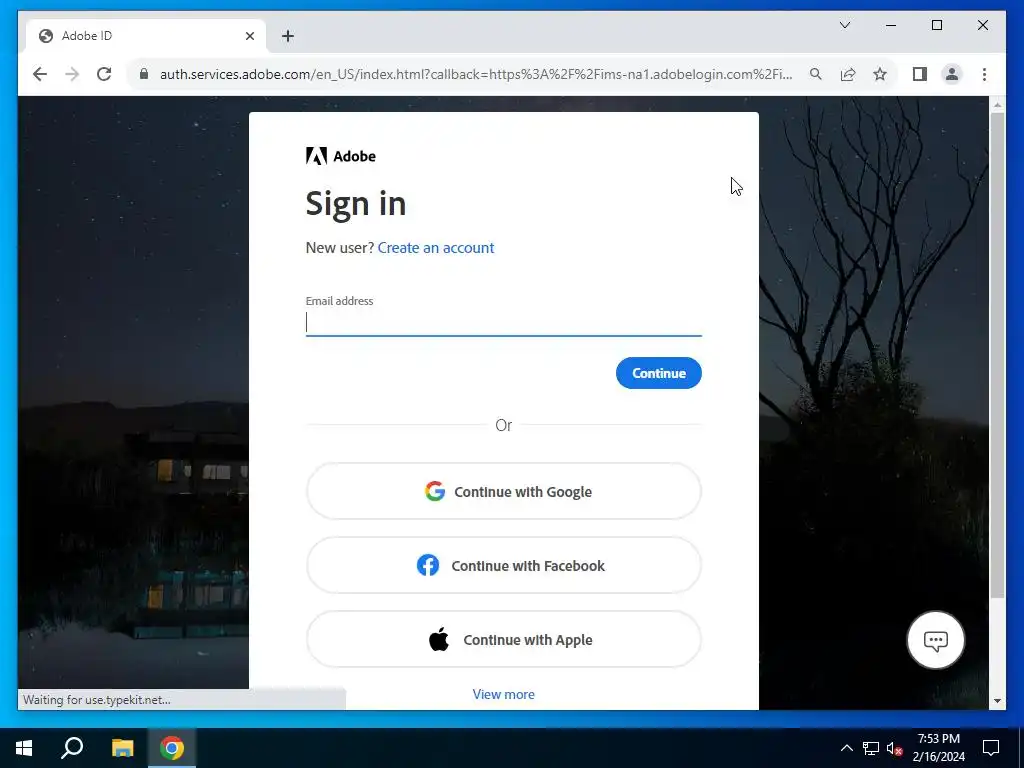Image resolution: width=1024 pixels, height=768 pixels.
Task: Share this page icon in address bar
Action: 848,74
